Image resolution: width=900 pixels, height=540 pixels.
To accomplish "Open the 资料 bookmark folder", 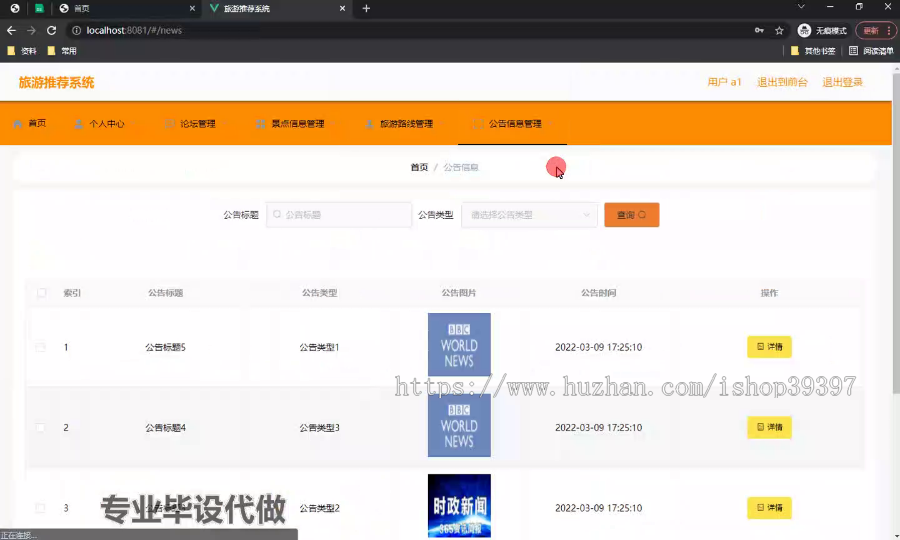I will tap(22, 51).
